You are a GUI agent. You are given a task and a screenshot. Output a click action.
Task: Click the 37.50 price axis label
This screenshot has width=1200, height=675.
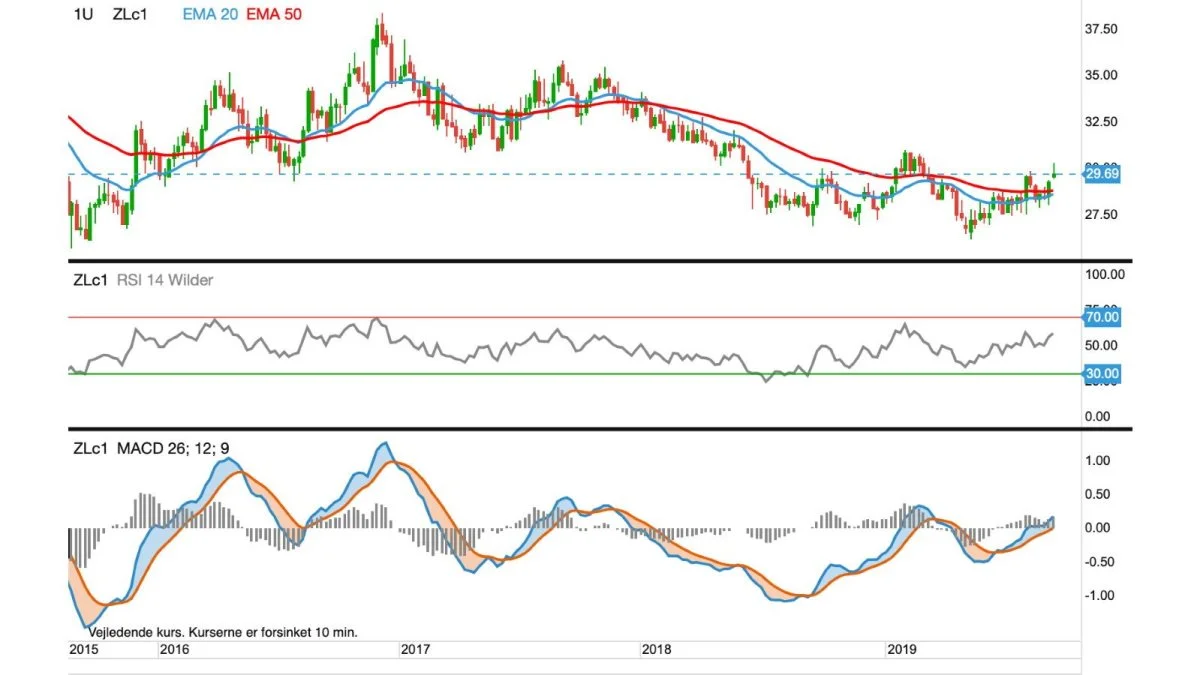coord(1102,30)
